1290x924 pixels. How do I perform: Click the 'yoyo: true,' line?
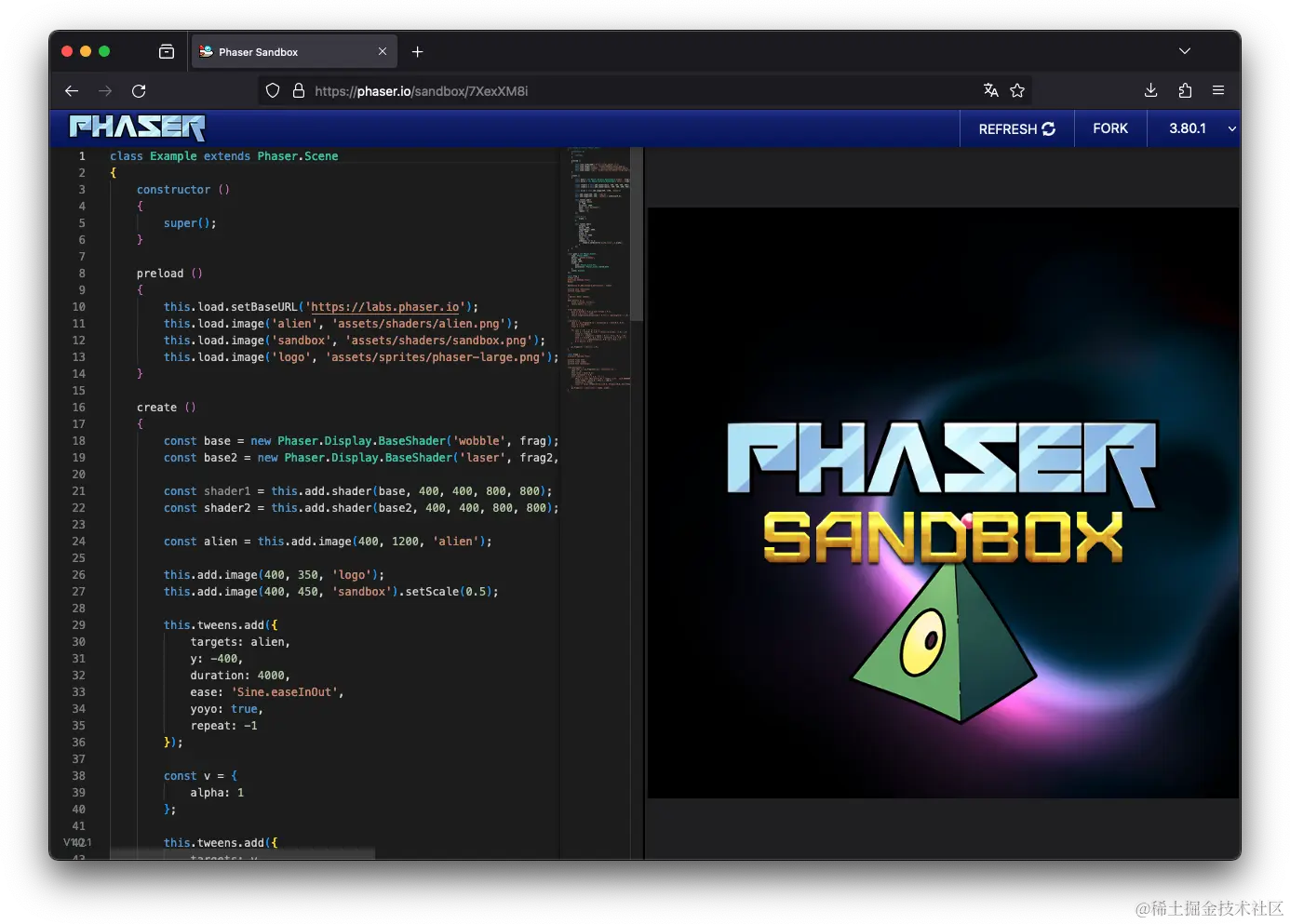pyautogui.click(x=227, y=709)
